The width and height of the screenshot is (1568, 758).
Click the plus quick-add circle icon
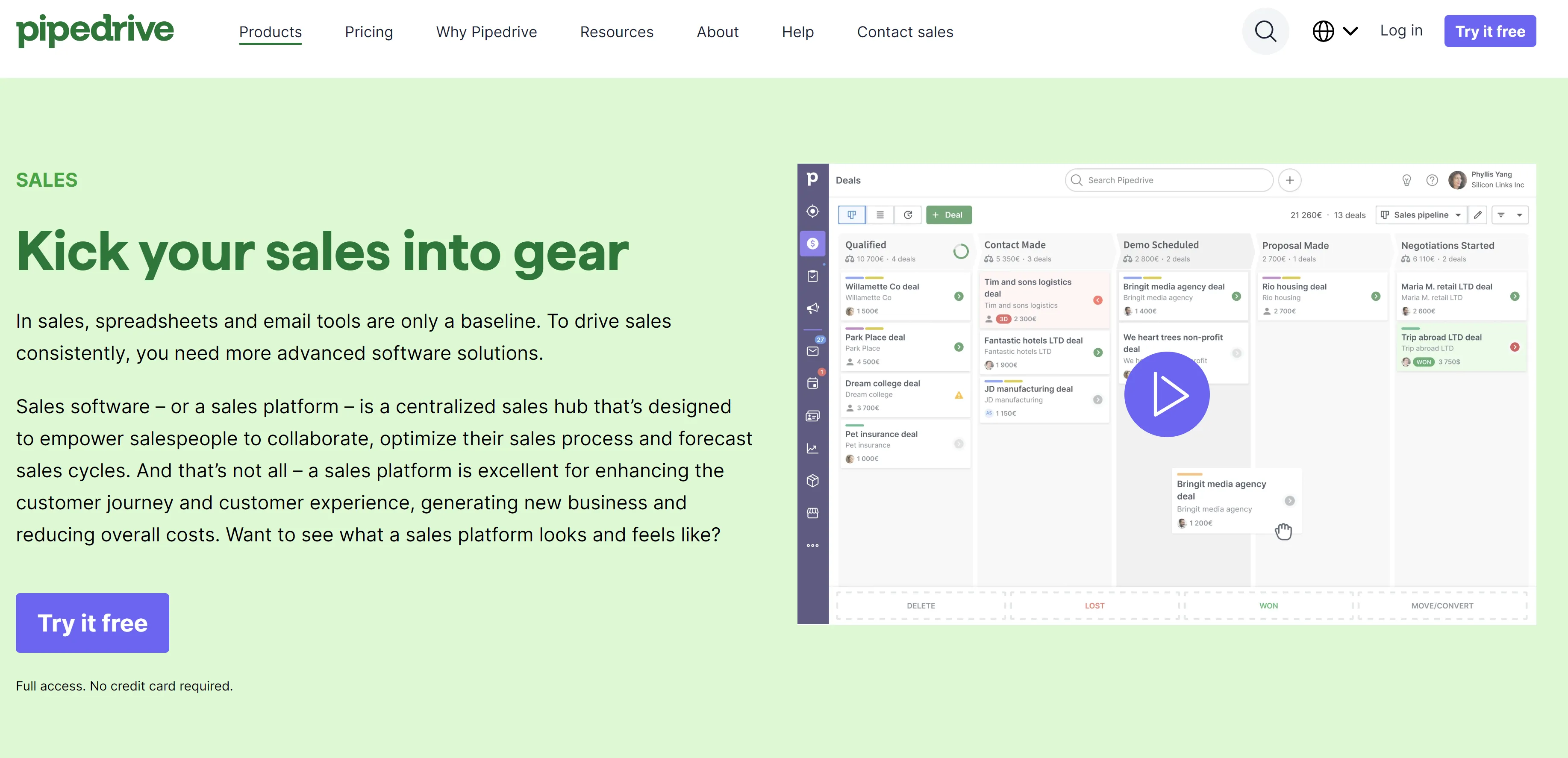coord(1289,180)
